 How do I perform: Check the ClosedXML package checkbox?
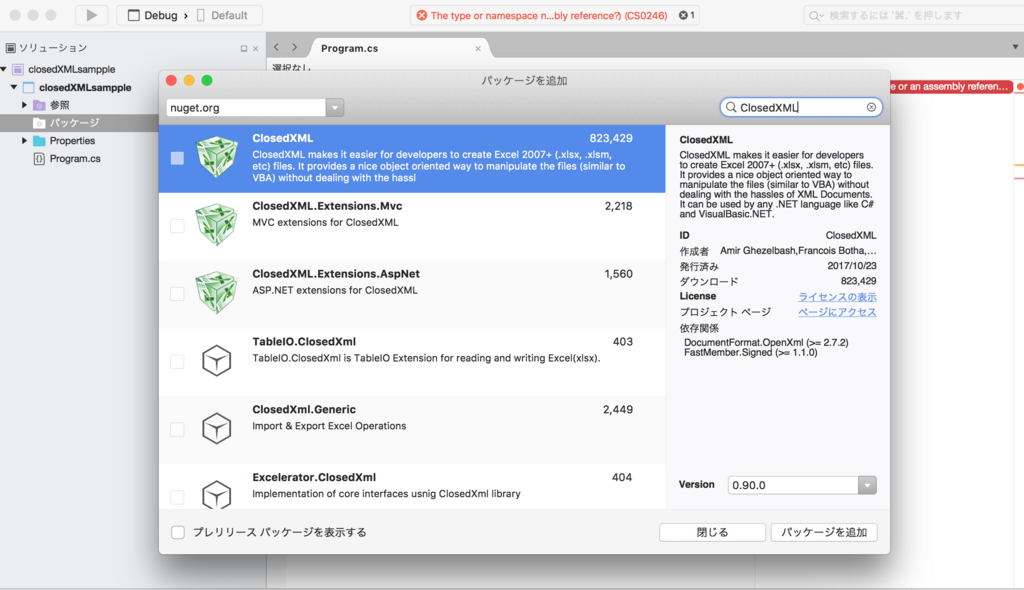point(177,158)
